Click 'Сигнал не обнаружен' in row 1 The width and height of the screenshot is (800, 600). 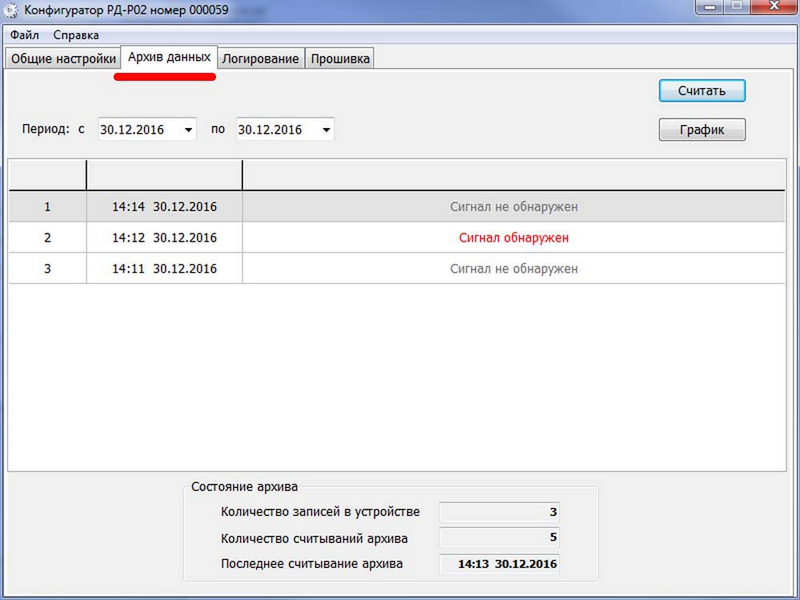[x=514, y=207]
